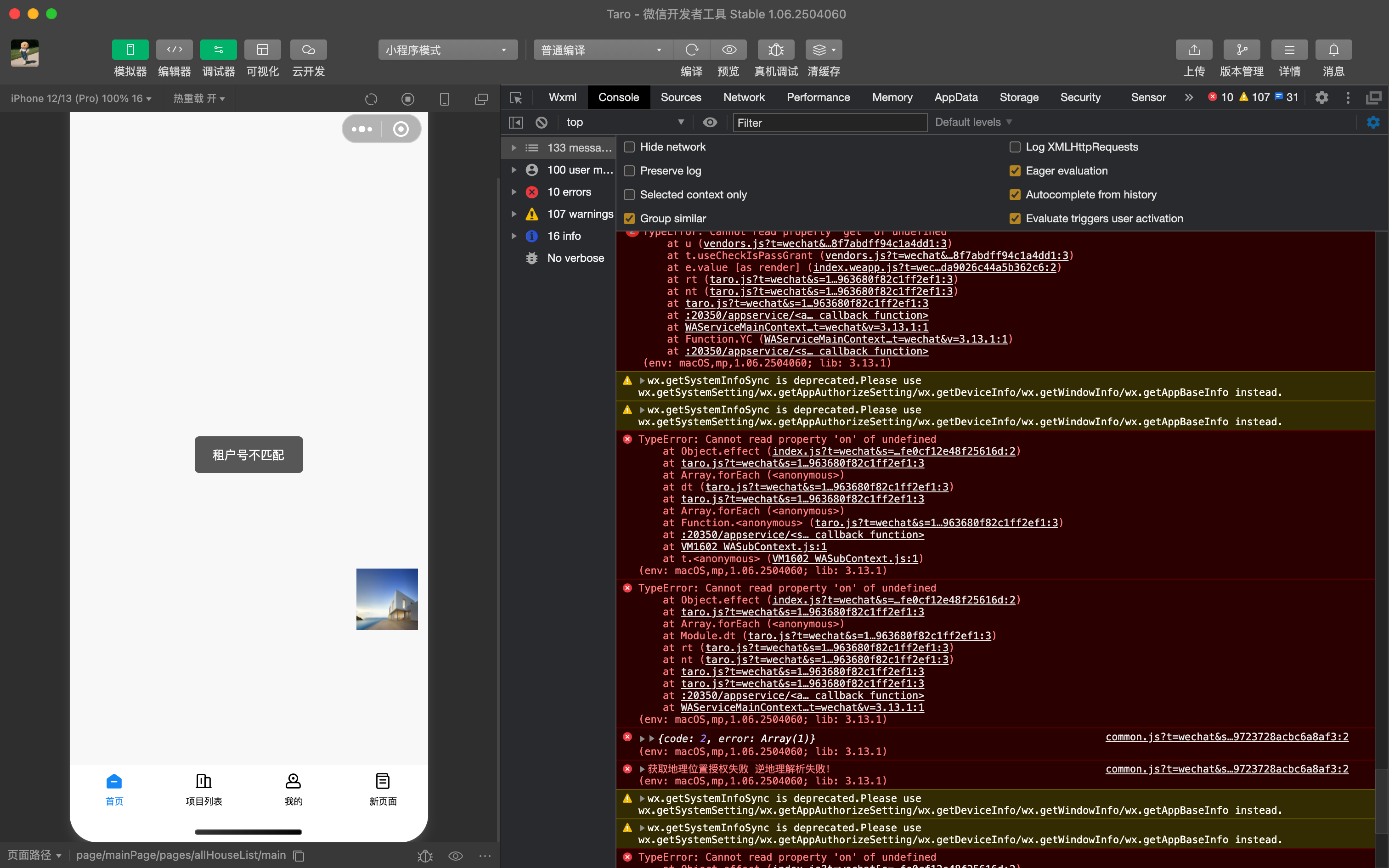This screenshot has width=1389, height=868.
Task: Switch to the AppData tab
Action: point(956,97)
